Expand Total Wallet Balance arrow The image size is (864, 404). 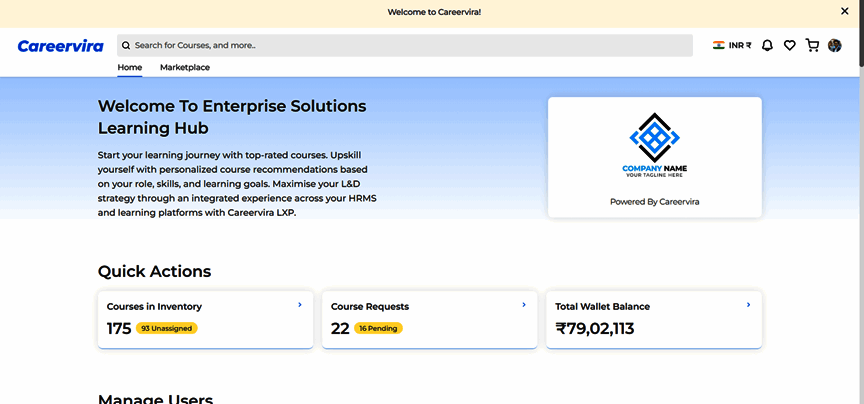[x=748, y=305]
